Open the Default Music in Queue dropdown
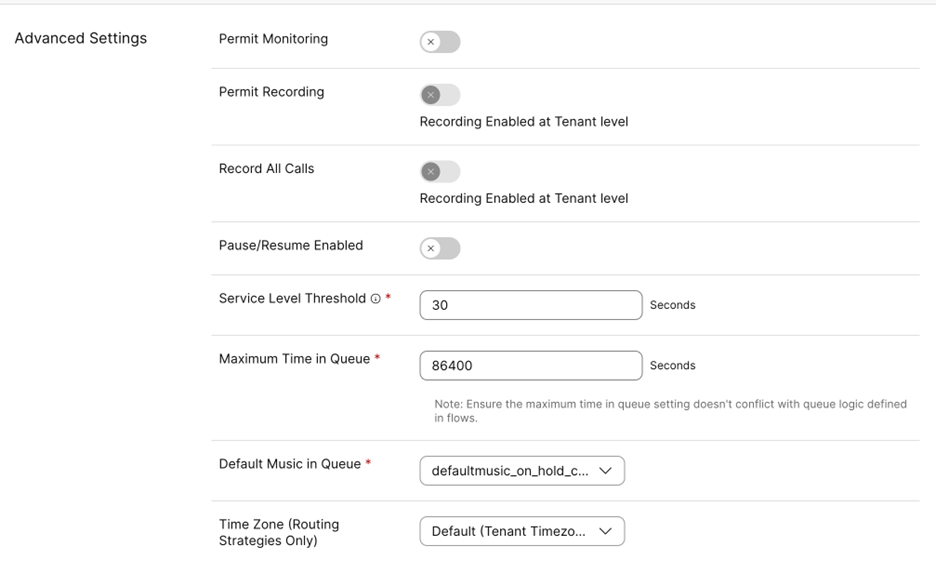The width and height of the screenshot is (936, 573). tap(522, 471)
